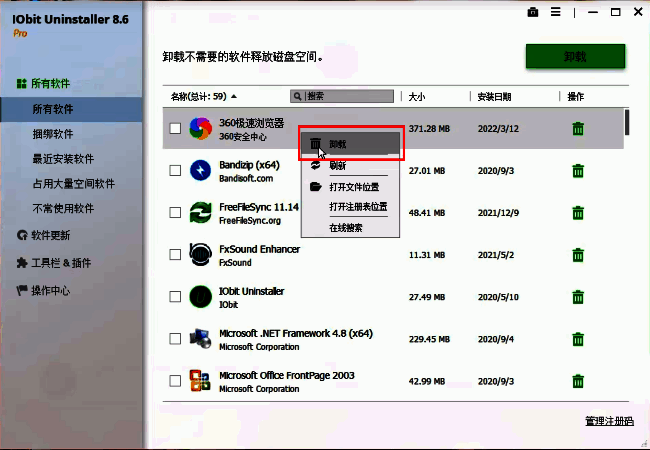Enable the FxSound Enhancer checkbox

point(175,254)
